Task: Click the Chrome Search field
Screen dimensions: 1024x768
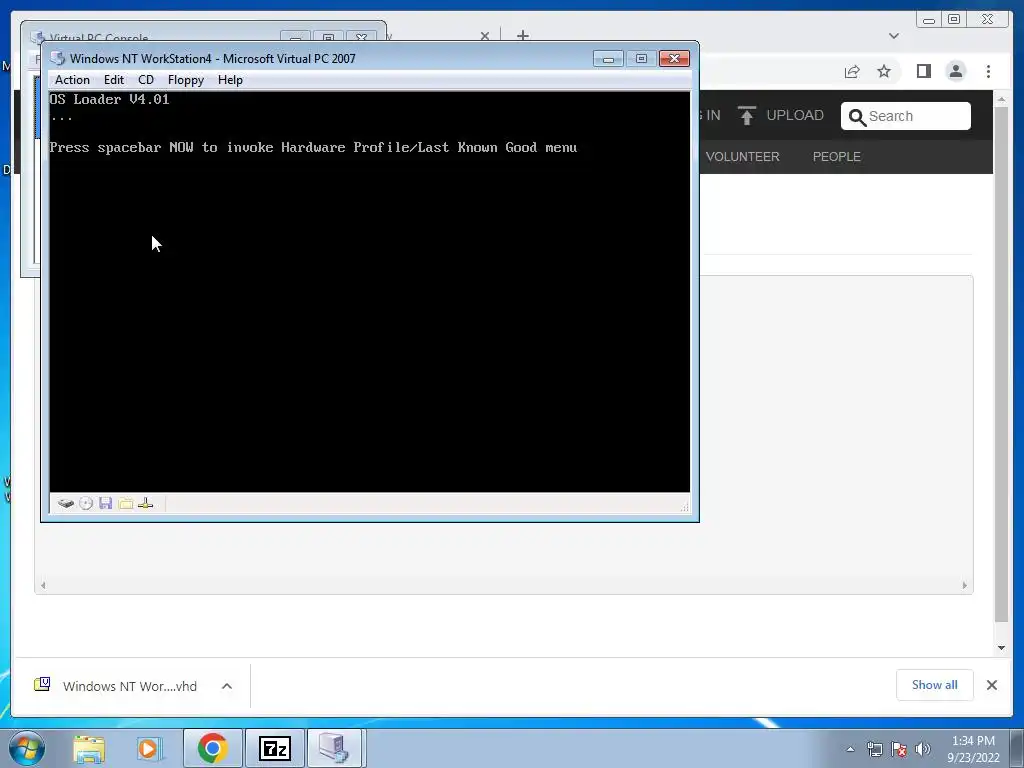Action: coord(905,116)
